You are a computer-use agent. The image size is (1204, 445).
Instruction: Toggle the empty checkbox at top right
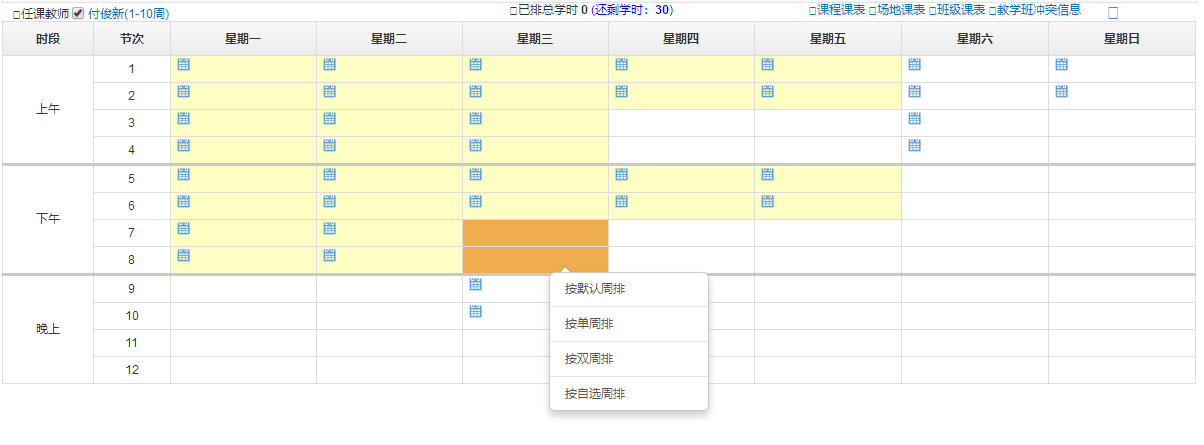tap(1112, 14)
